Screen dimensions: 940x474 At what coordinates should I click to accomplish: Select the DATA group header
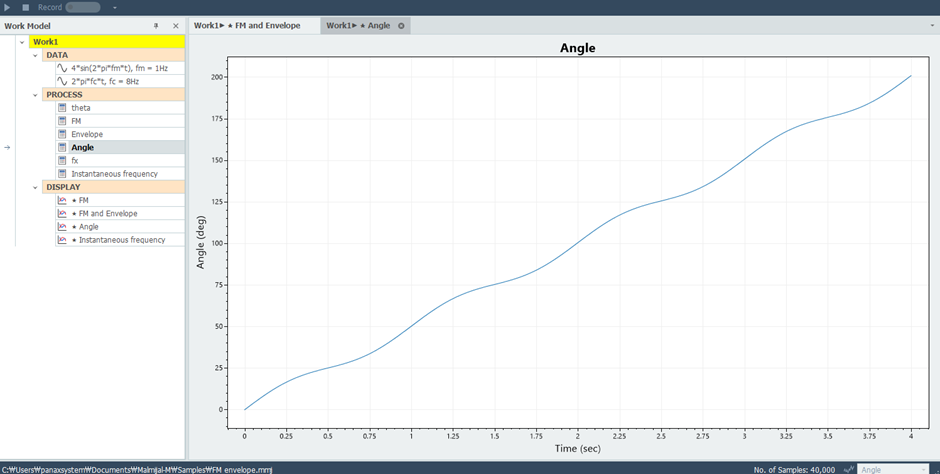pyautogui.click(x=114, y=55)
